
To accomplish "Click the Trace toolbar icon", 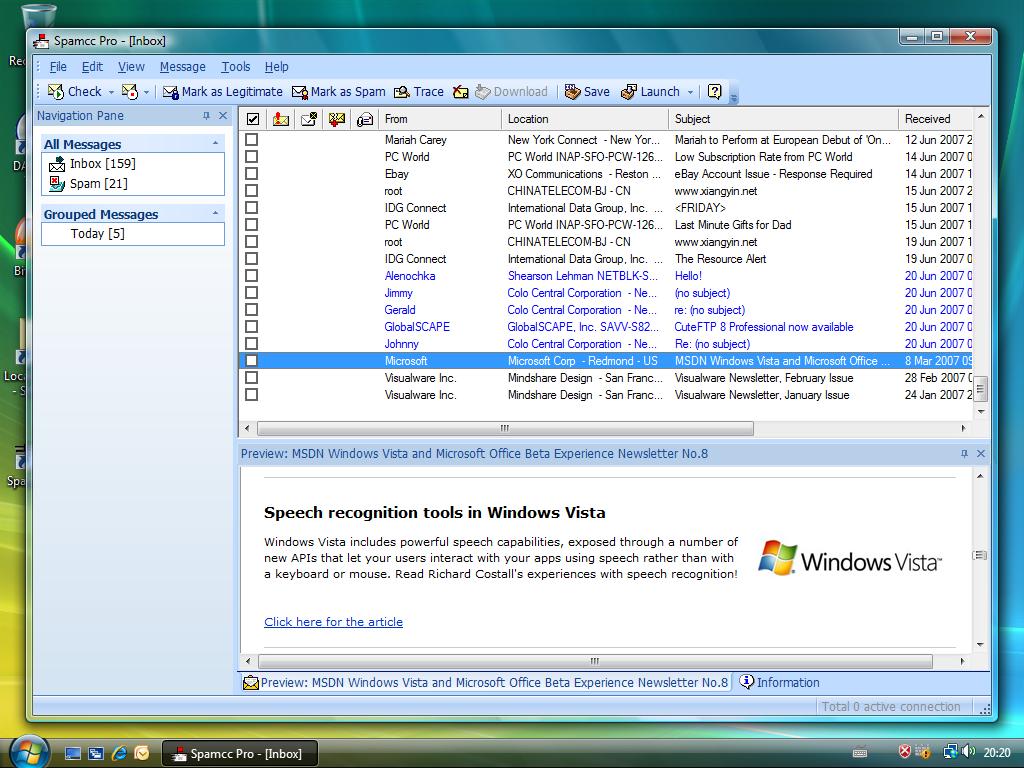I will click(402, 92).
